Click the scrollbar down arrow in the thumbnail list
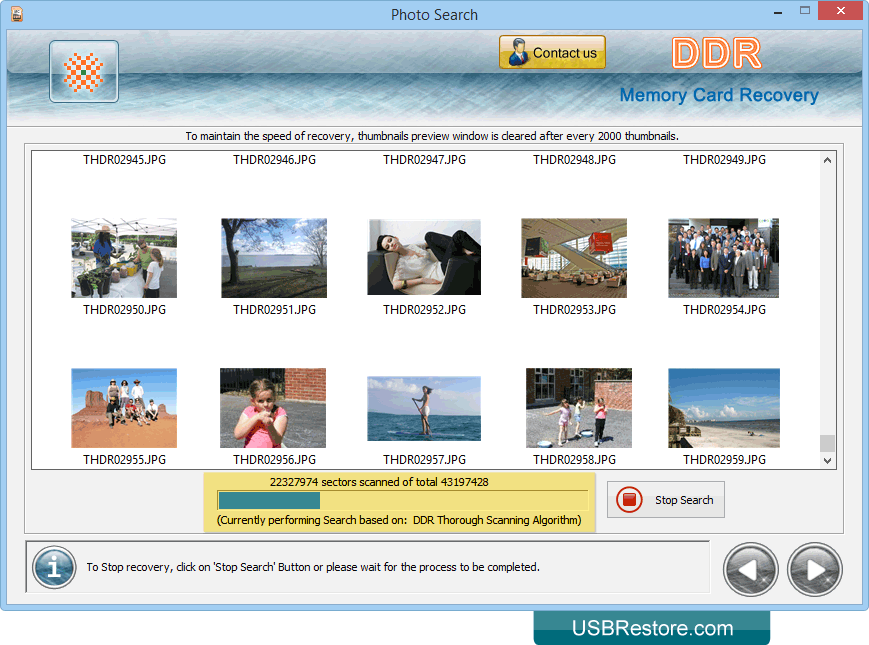869x645 pixels. click(x=827, y=460)
